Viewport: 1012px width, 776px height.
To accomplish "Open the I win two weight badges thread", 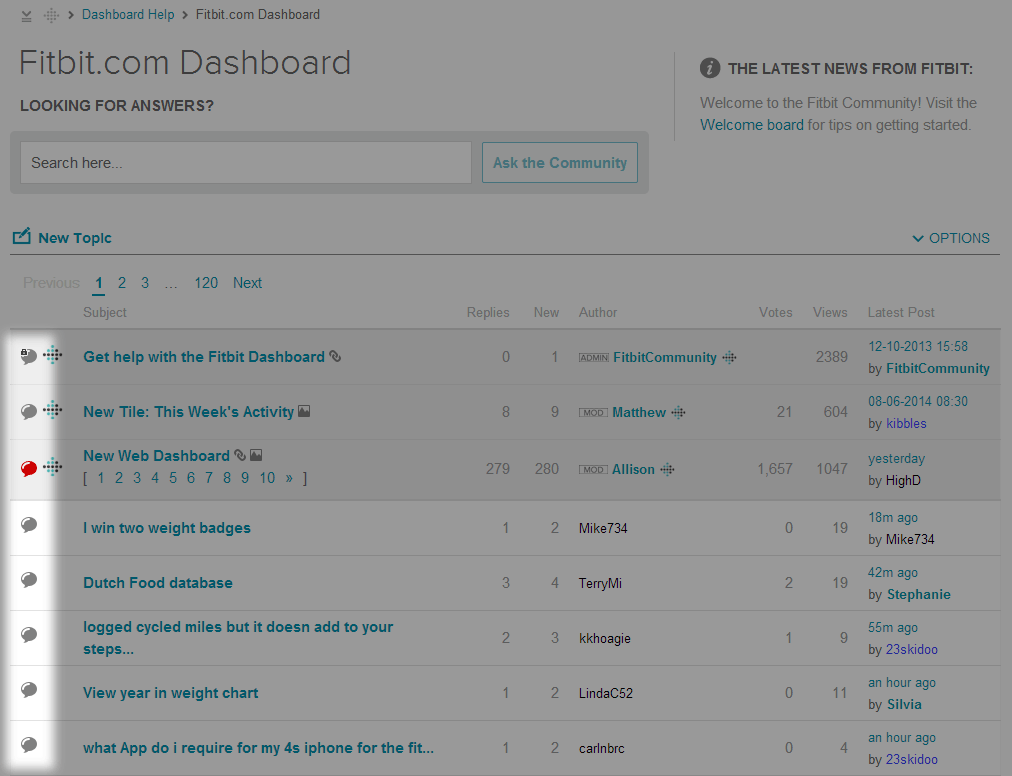I will [x=167, y=527].
